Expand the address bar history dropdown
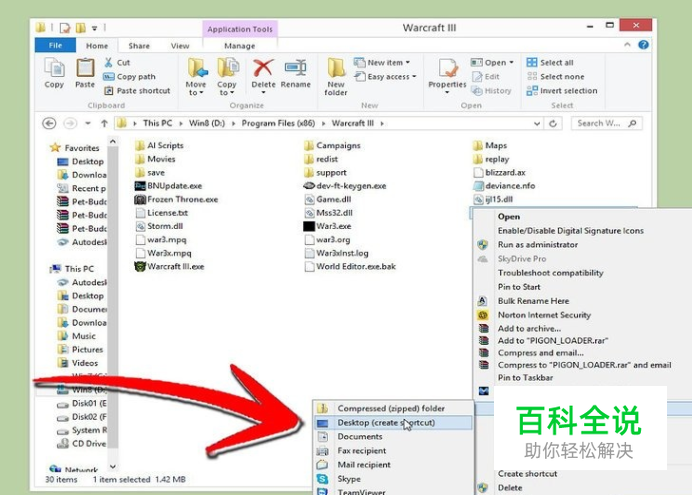 tap(537, 124)
